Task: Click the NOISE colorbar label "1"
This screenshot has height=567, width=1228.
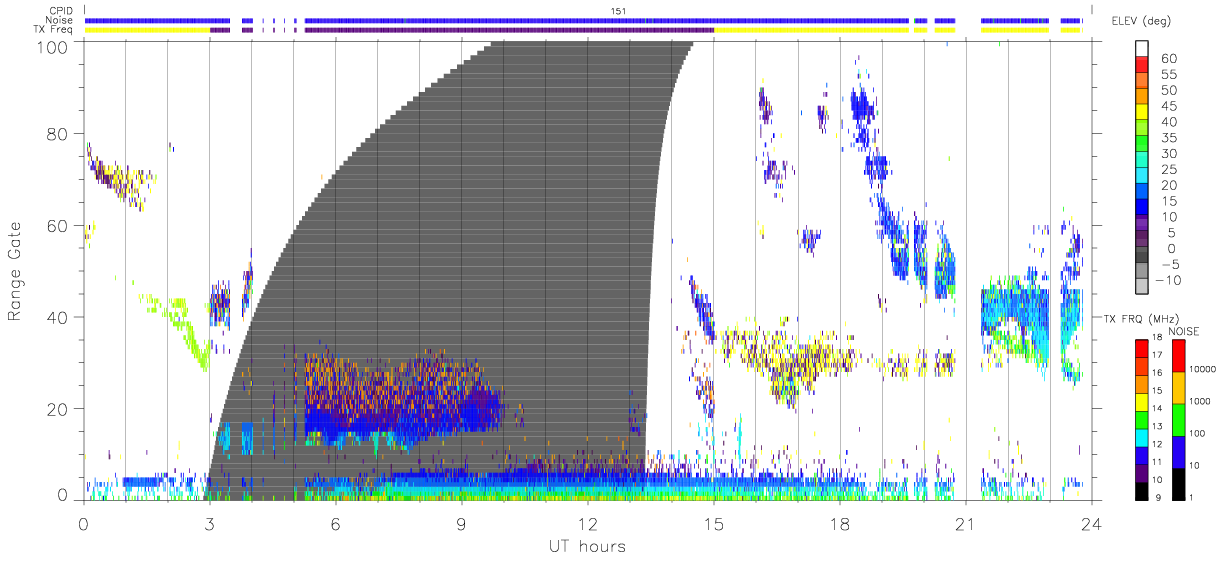Action: (x=1190, y=497)
